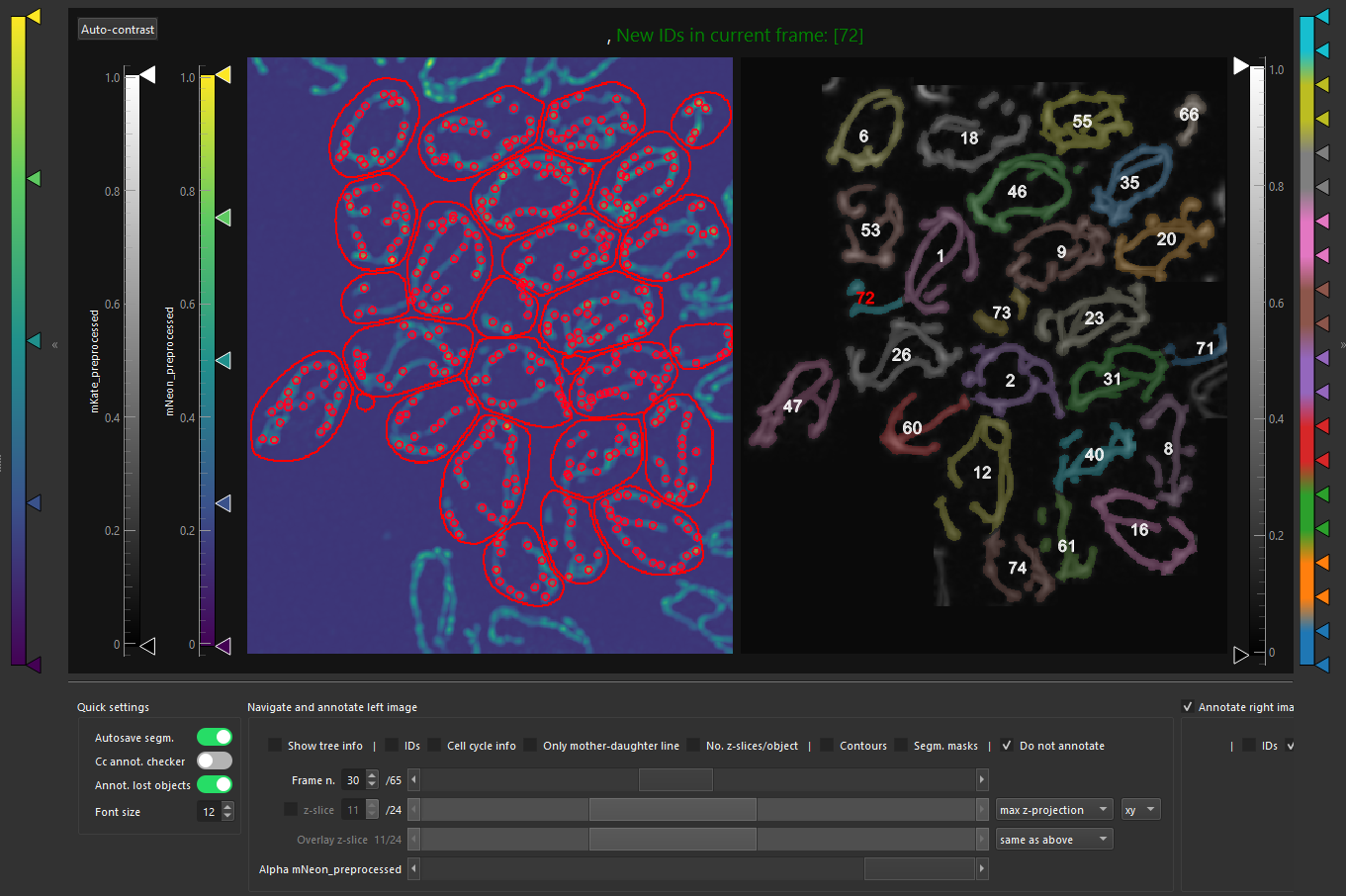The height and width of the screenshot is (896, 1346).
Task: Click z-slice scrollbar handle
Action: click(x=673, y=810)
